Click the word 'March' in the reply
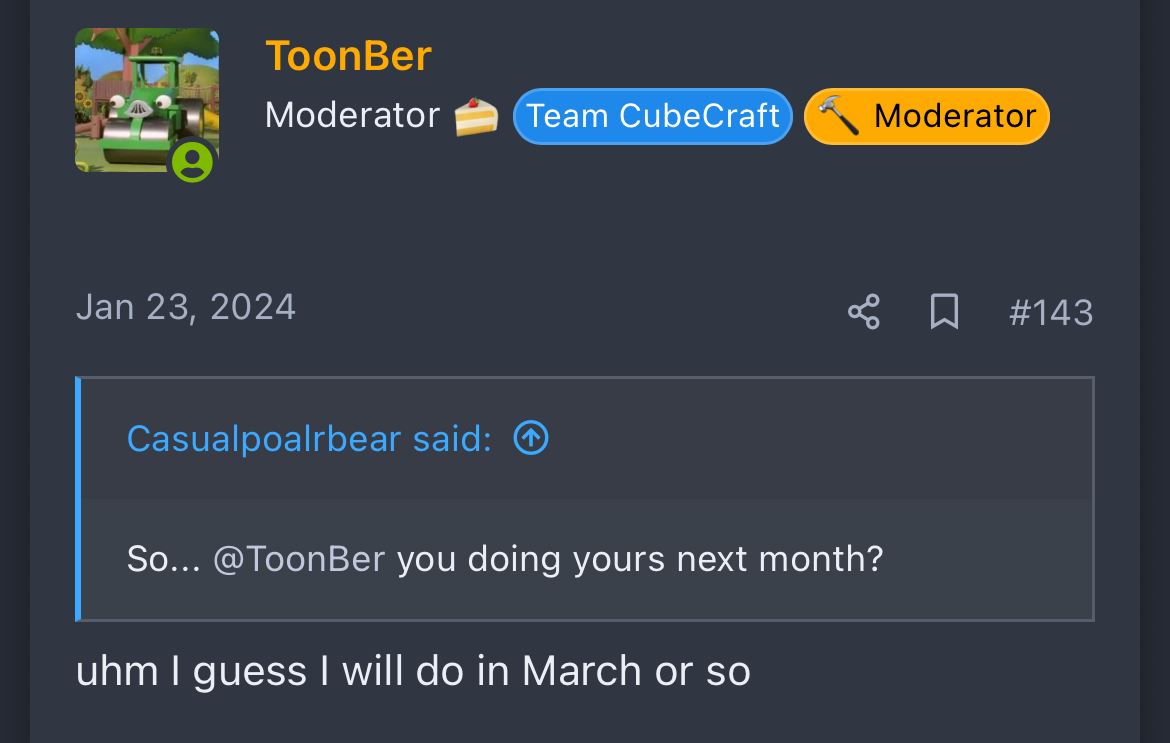 [x=581, y=671]
